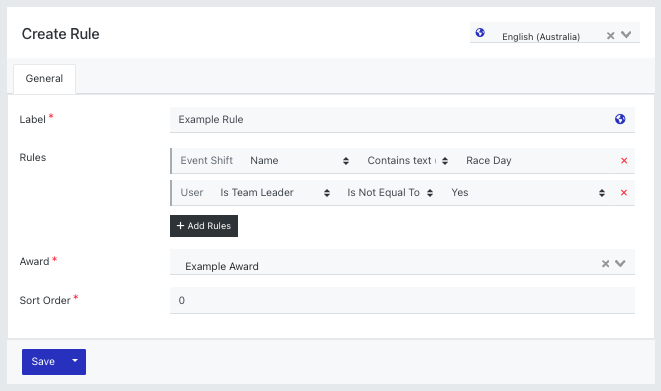
Task: Click the globe icon beside English (Australia)
Action: pyautogui.click(x=480, y=32)
